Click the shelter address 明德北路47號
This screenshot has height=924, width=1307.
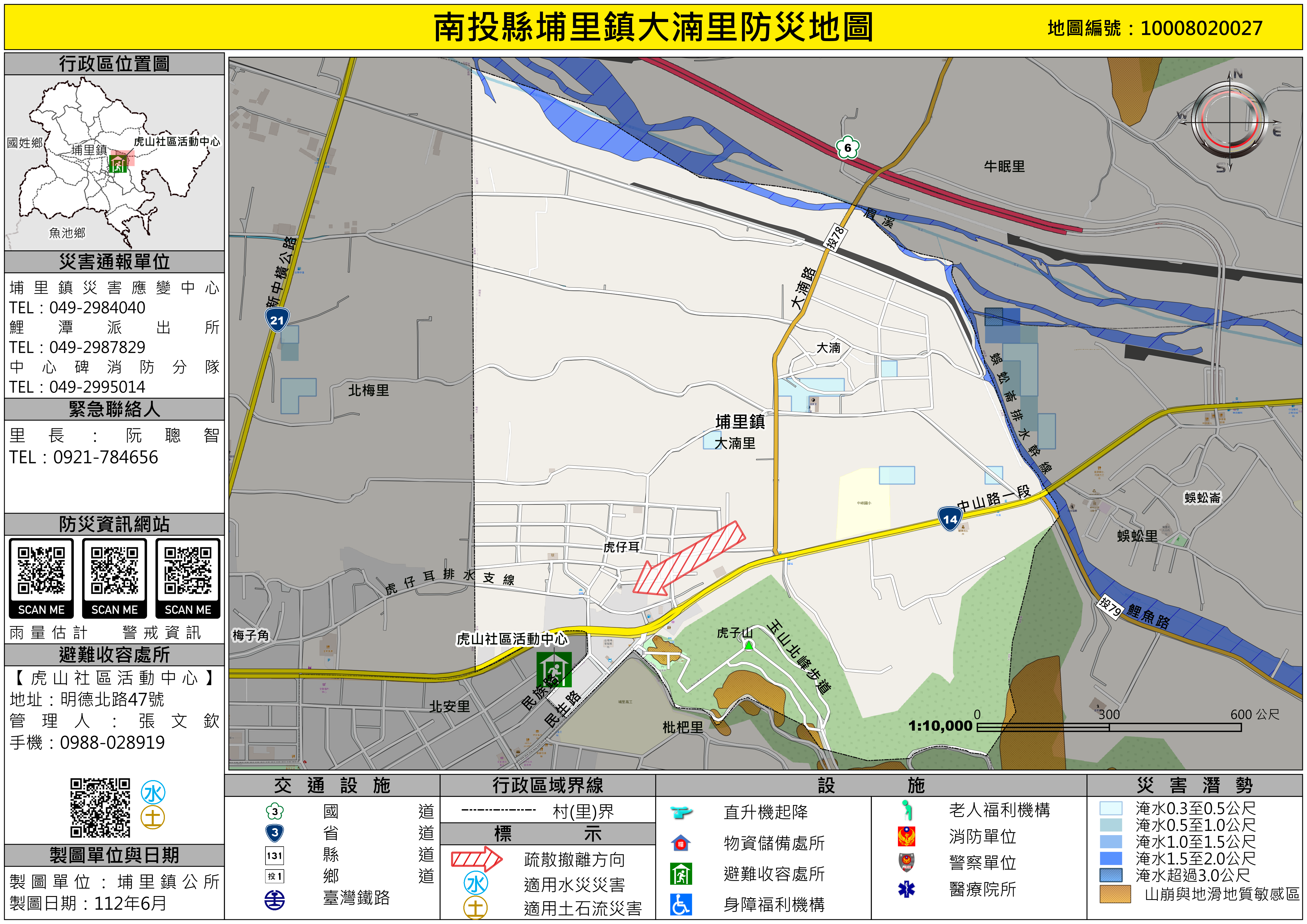point(112,699)
